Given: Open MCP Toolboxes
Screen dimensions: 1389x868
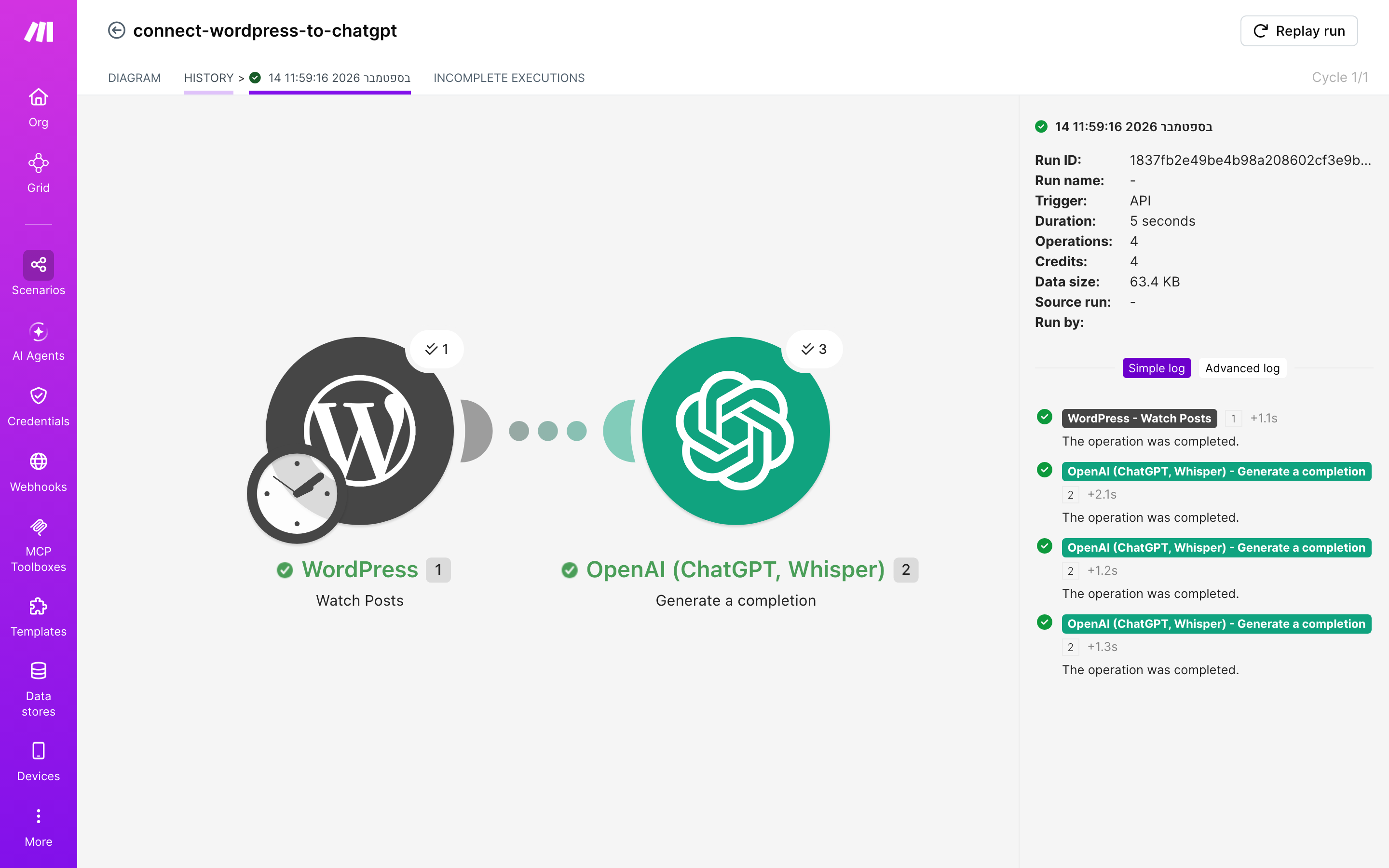Looking at the screenshot, I should coord(39,545).
